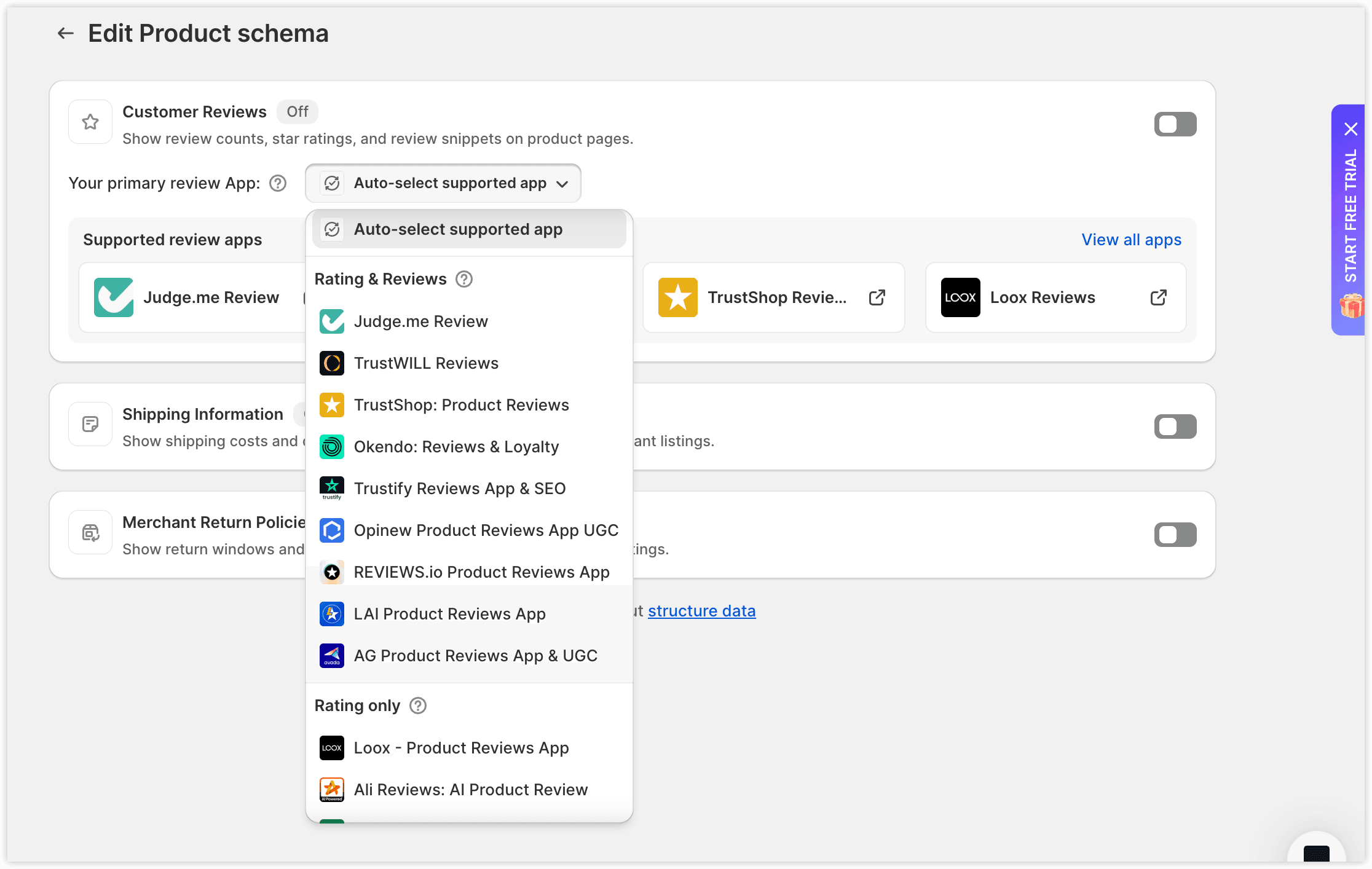Select Auto-select supported app option
The height and width of the screenshot is (869, 1372).
(469, 229)
